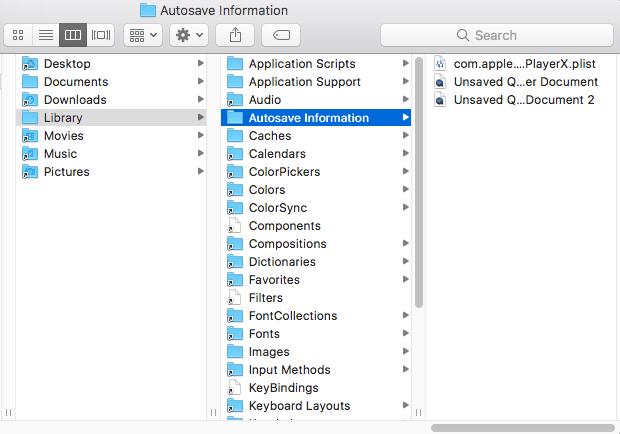Select the Favorites row
The image size is (620, 434).
point(316,279)
